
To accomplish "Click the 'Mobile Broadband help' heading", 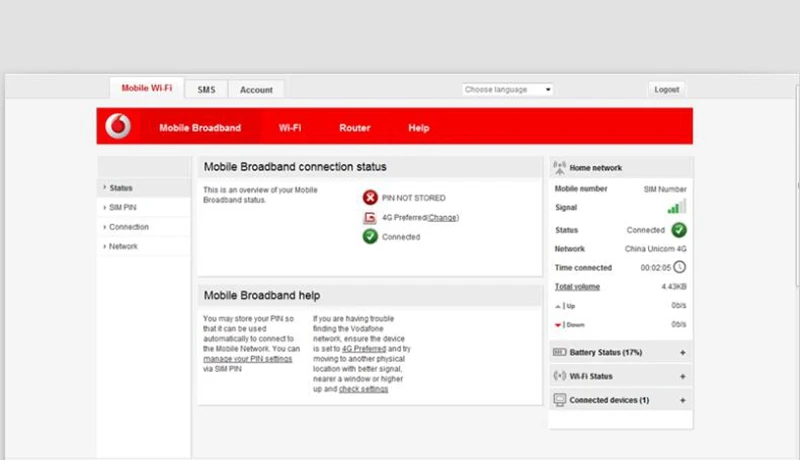I will [x=262, y=295].
